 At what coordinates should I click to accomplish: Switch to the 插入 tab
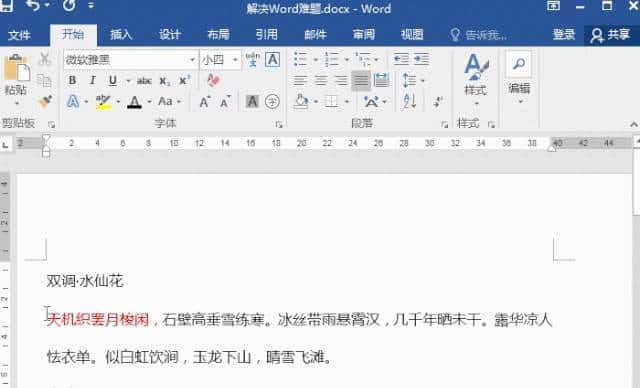click(x=121, y=35)
